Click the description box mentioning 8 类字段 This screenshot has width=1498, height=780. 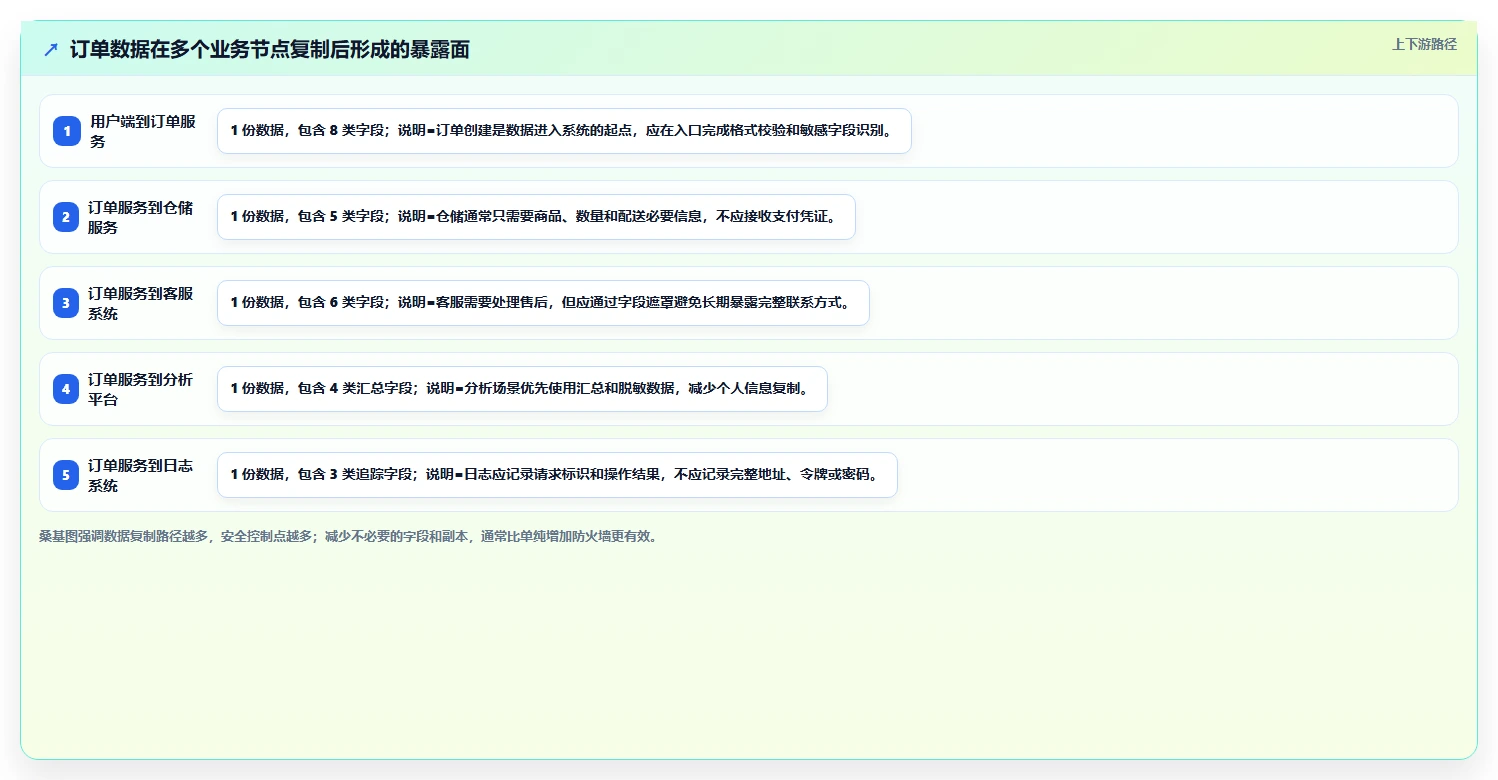point(564,131)
